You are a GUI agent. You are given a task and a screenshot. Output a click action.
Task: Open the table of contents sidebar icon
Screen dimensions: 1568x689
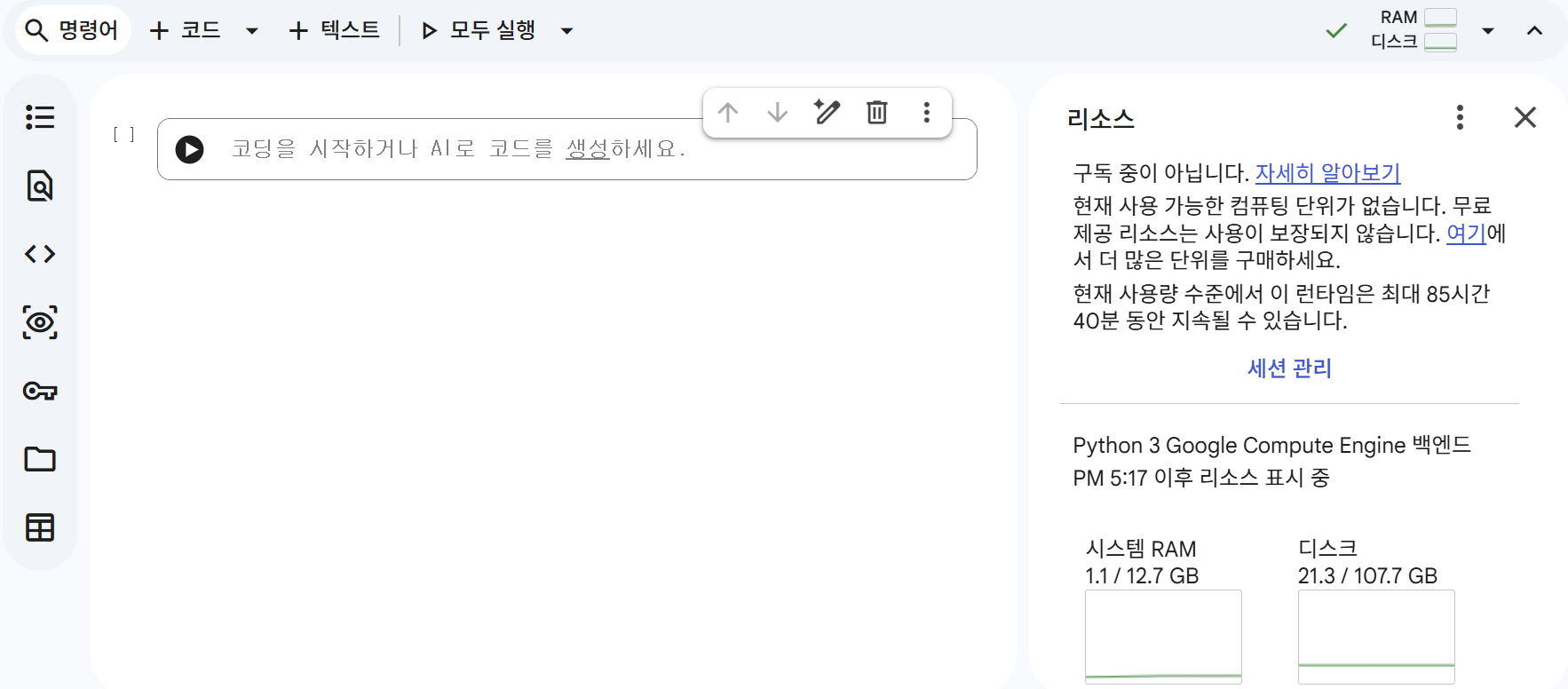[40, 117]
